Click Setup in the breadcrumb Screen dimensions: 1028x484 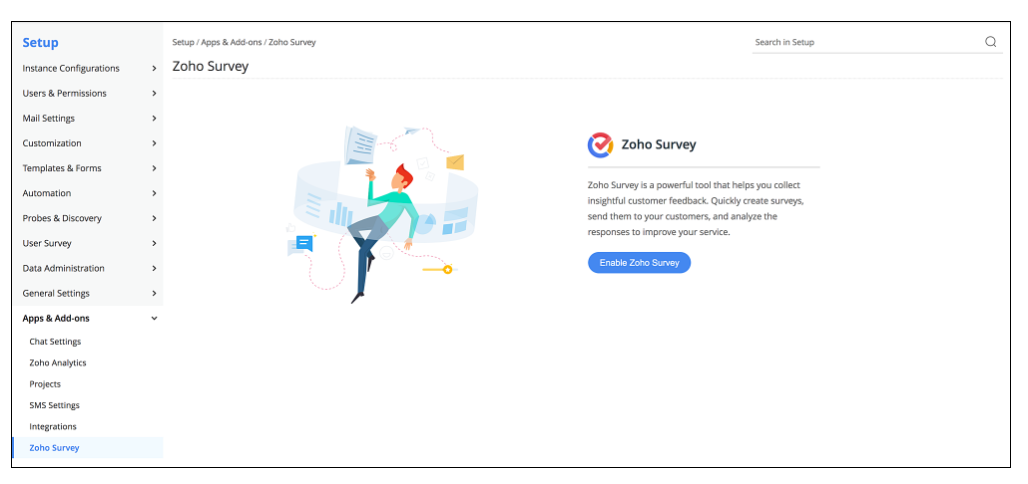point(183,42)
